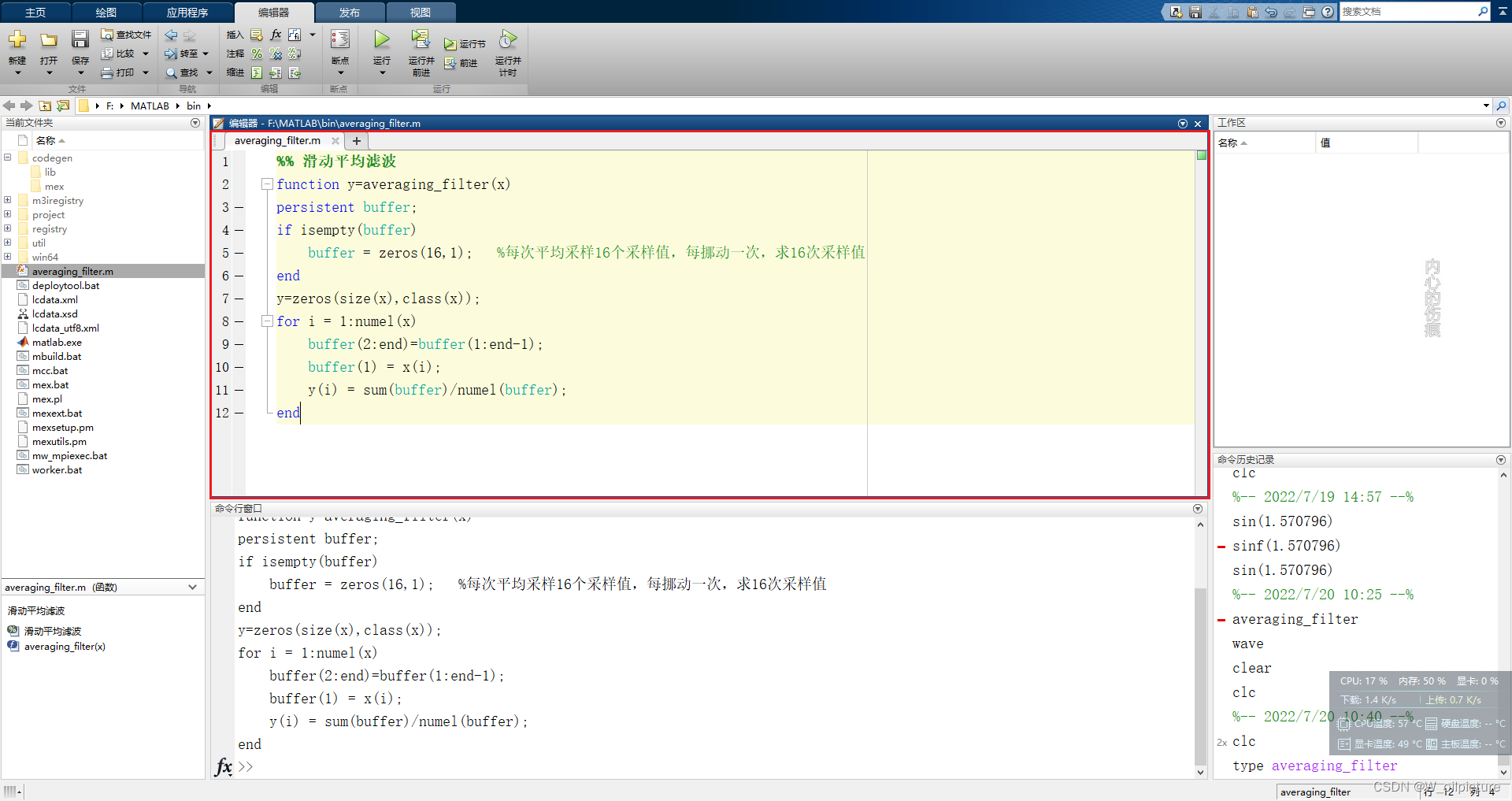Viewport: 1512px width, 801px height.
Task: Switch to the 视图 (View) tab
Action: coord(421,12)
